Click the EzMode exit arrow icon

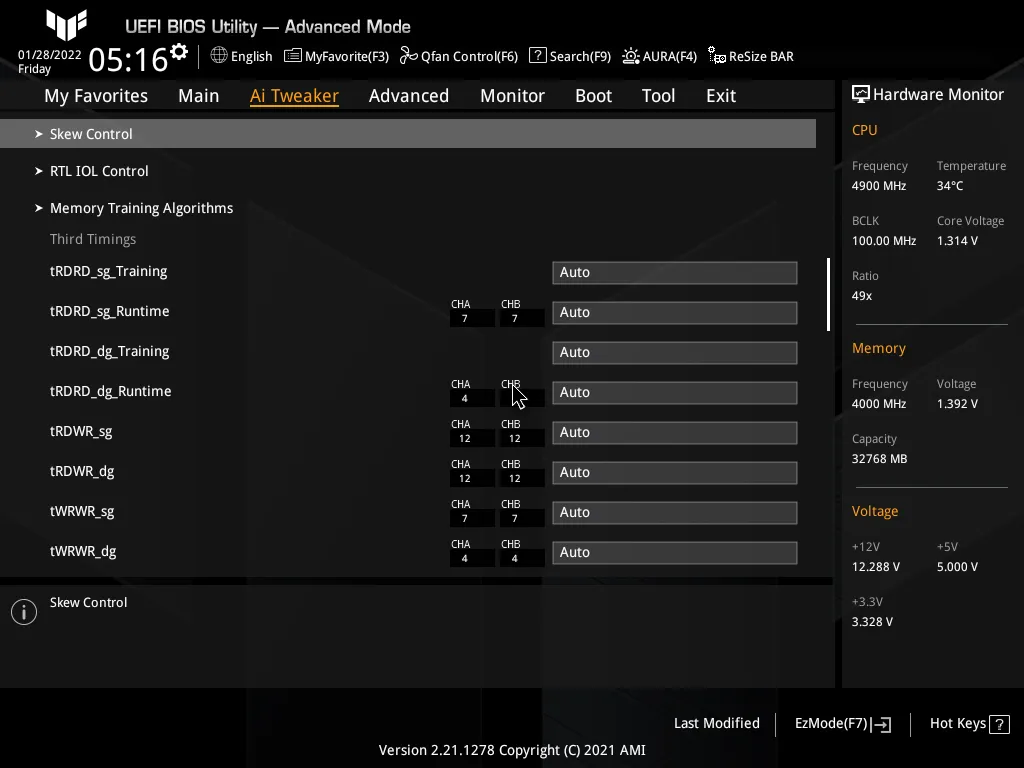881,724
